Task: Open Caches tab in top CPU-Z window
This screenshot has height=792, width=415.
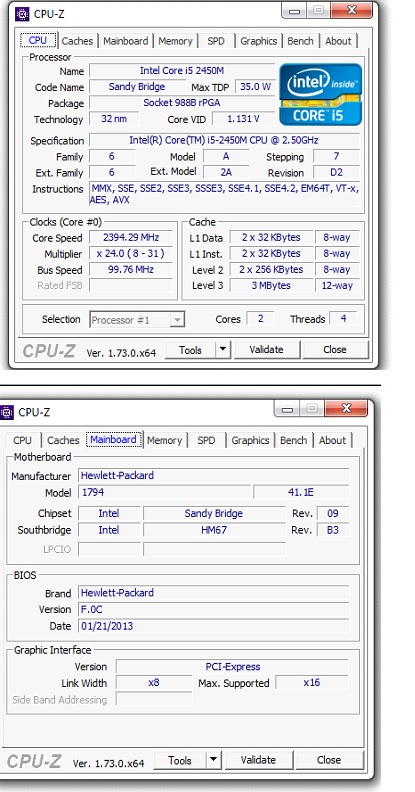Action: pyautogui.click(x=77, y=41)
